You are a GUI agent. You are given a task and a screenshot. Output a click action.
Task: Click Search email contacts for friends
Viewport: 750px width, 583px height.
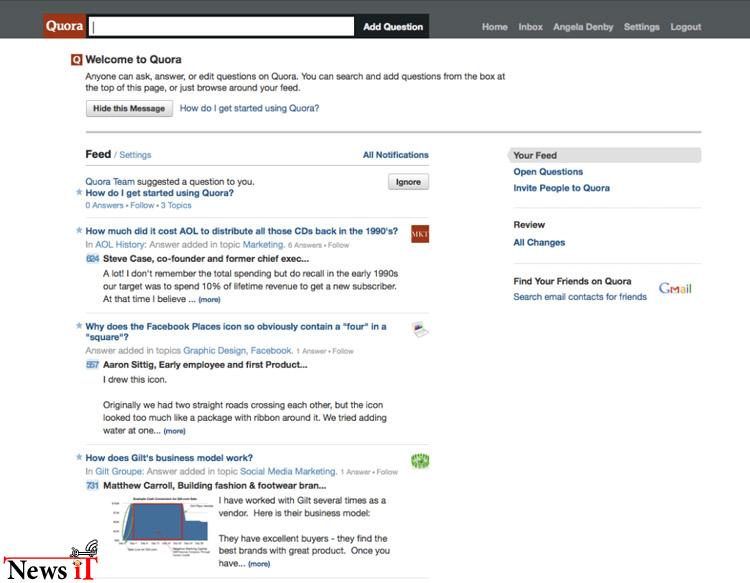point(580,297)
